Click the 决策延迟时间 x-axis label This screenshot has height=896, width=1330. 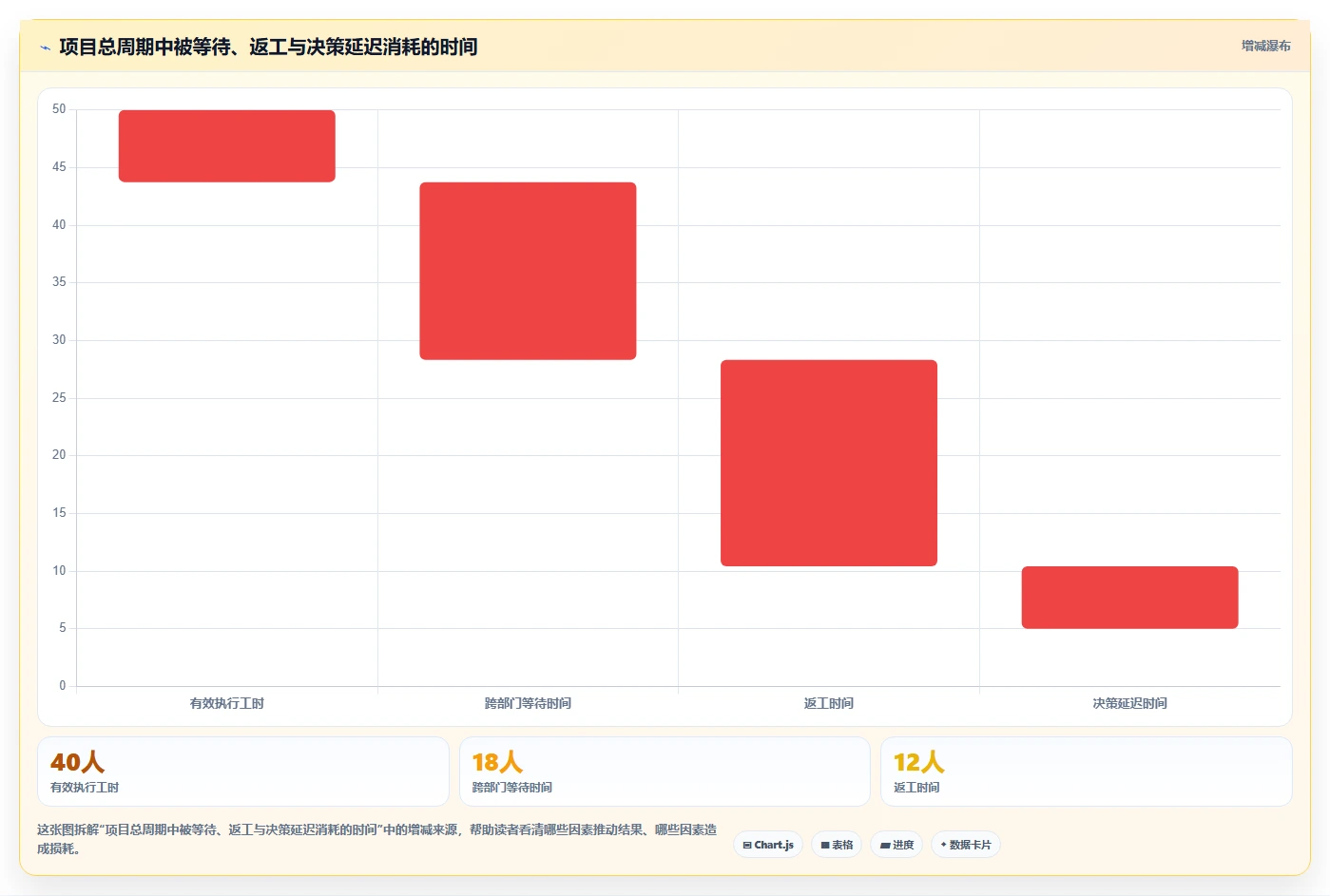(1129, 703)
